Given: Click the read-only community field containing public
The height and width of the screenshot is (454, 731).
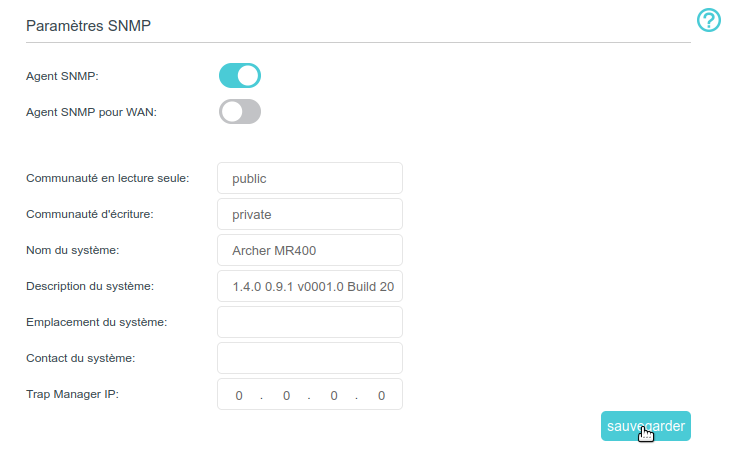Looking at the screenshot, I should click(309, 178).
